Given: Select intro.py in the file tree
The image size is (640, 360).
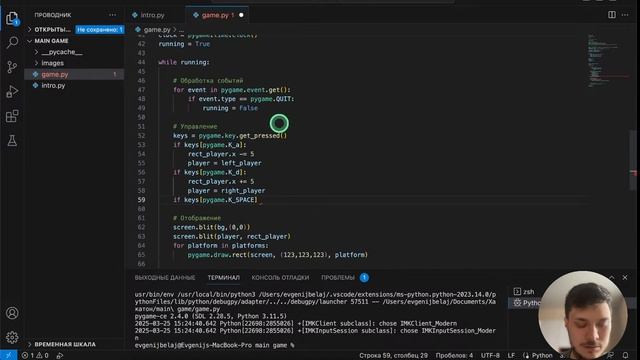Looking at the screenshot, I should pos(74,85).
